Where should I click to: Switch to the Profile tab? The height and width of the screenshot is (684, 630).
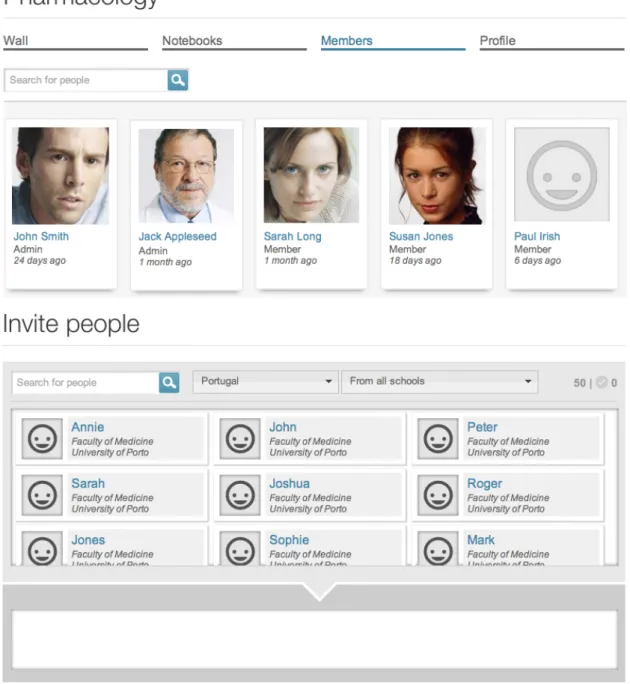click(552, 42)
